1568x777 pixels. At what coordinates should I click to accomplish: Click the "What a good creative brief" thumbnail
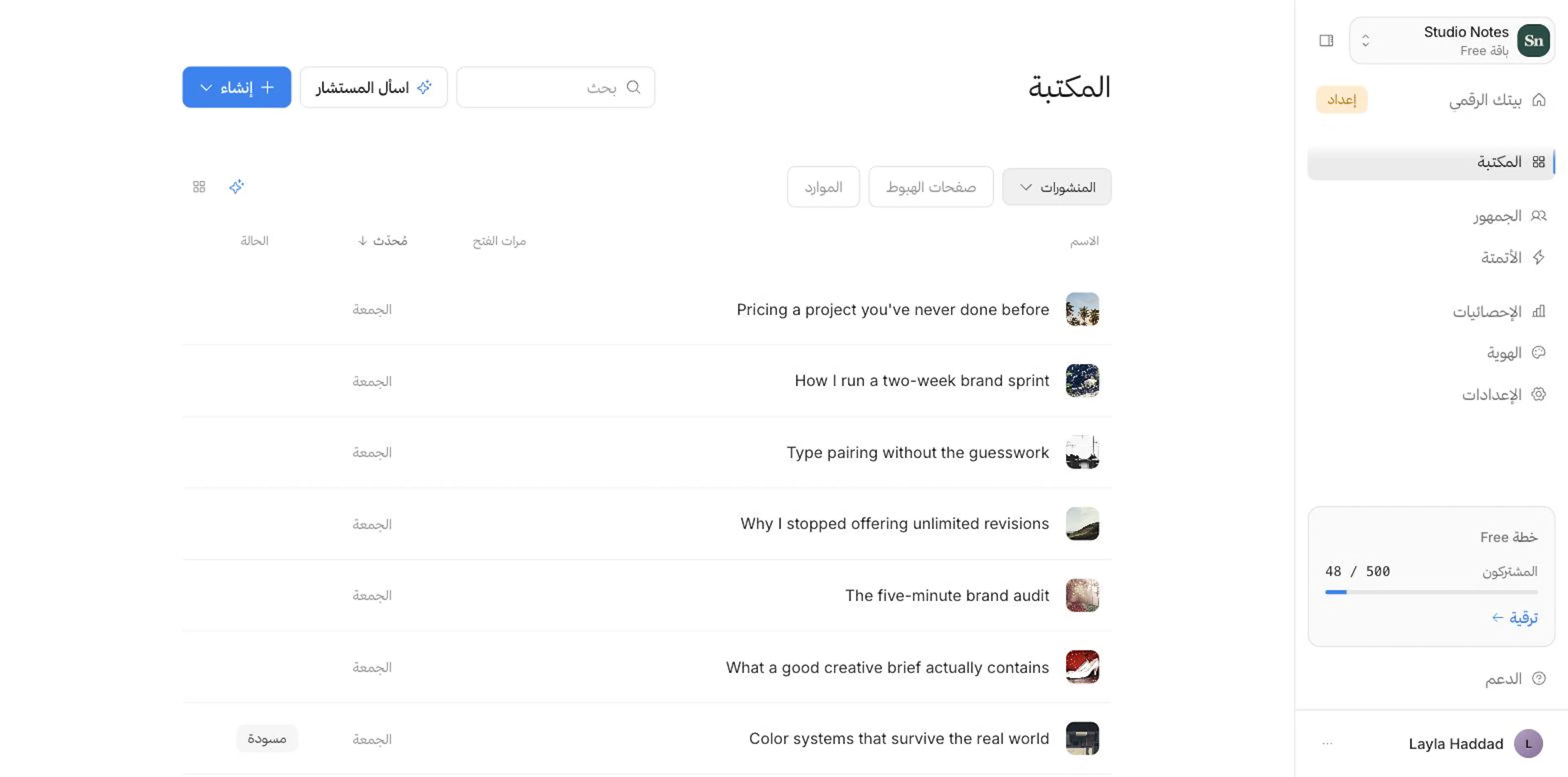(x=1082, y=667)
